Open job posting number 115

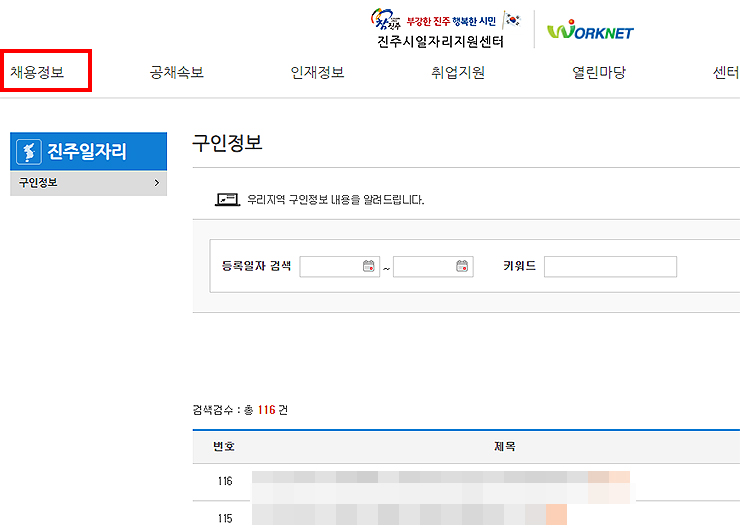[x=409, y=514]
